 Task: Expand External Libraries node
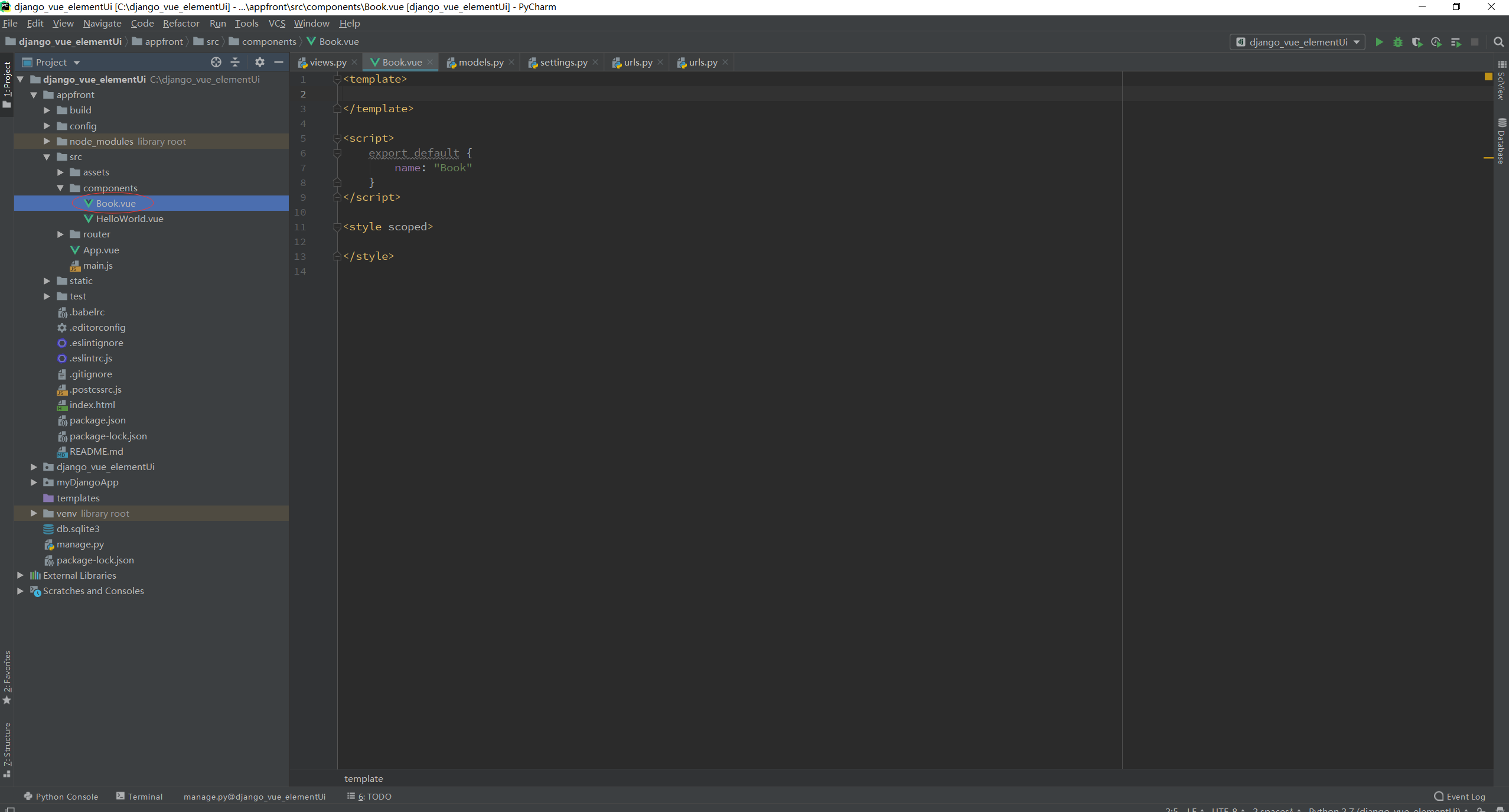(20, 575)
